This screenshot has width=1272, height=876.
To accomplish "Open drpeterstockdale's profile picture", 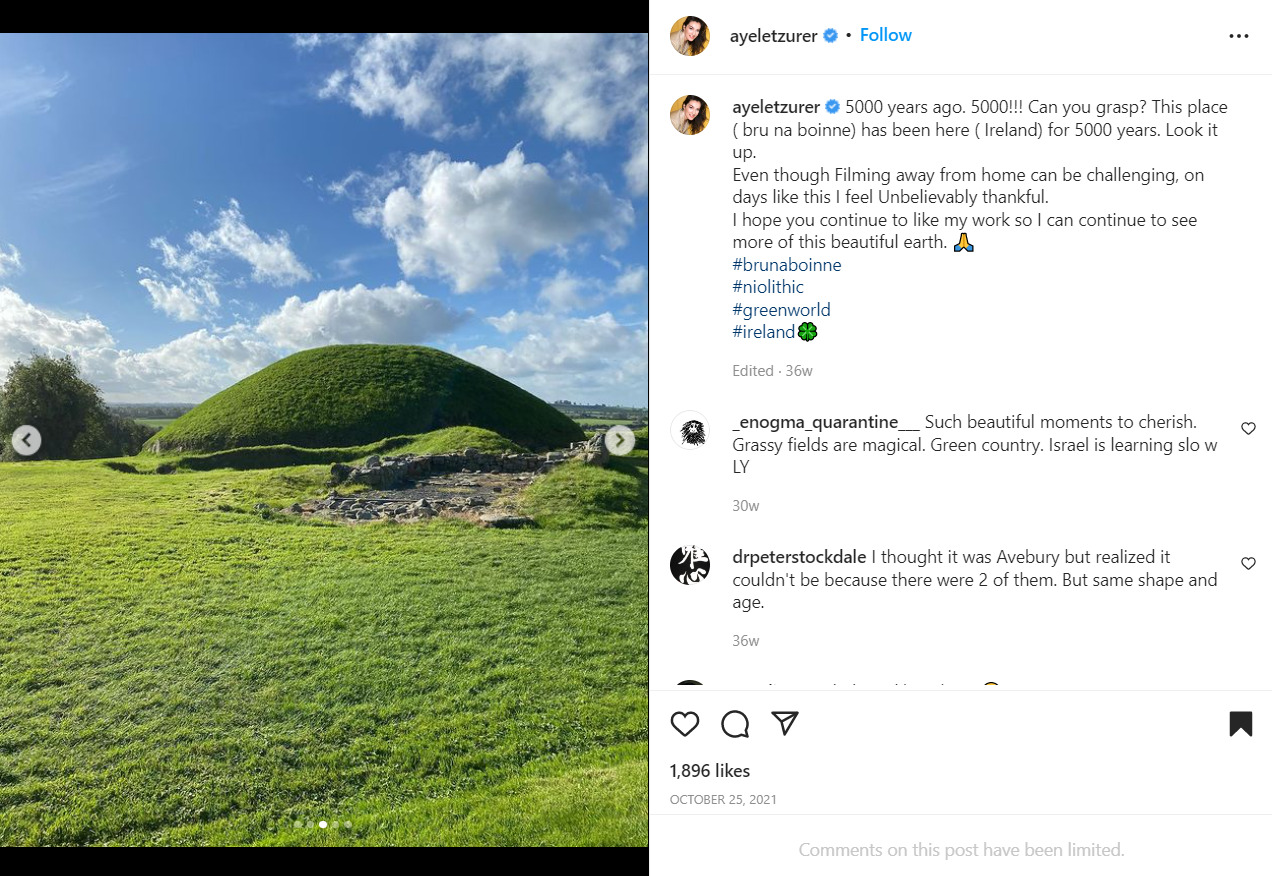I will click(x=690, y=564).
